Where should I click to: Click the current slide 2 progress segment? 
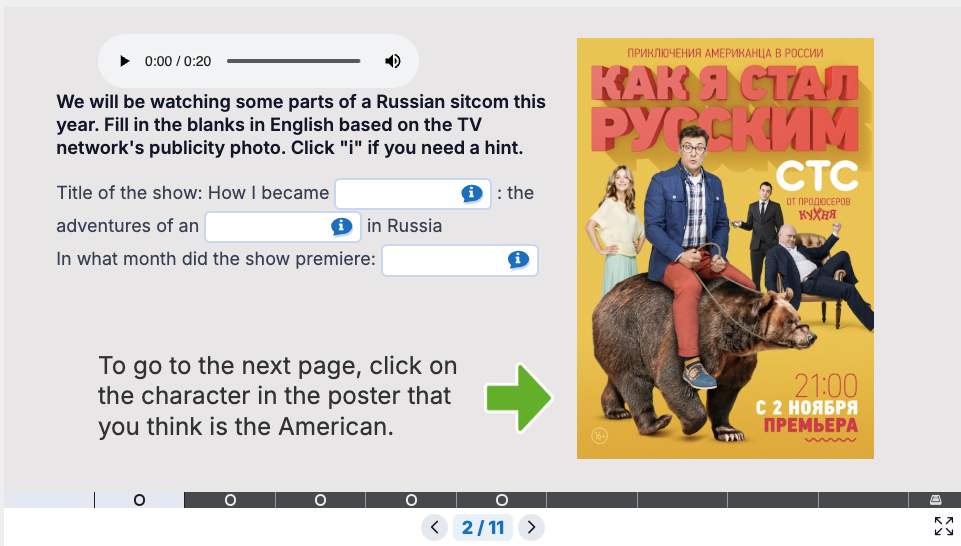[x=139, y=500]
